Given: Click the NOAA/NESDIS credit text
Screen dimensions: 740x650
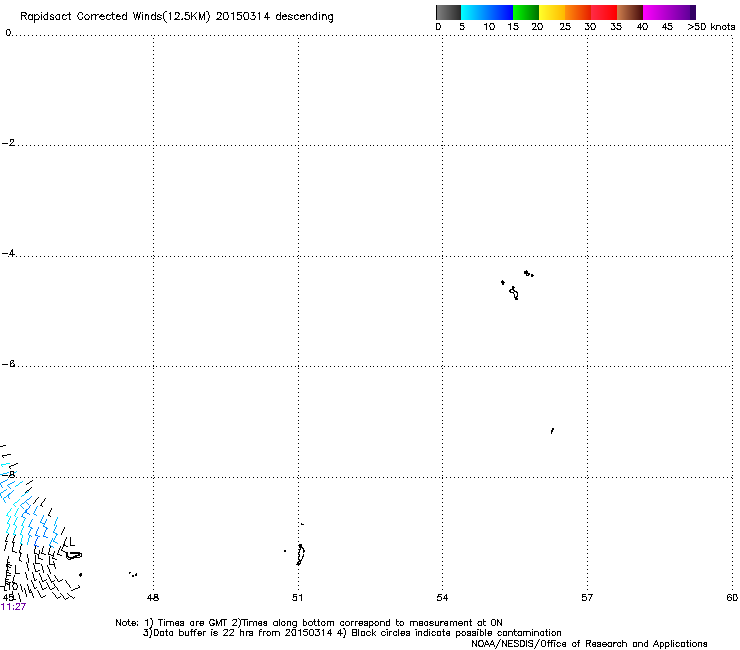Looking at the screenshot, I should 589,644.
